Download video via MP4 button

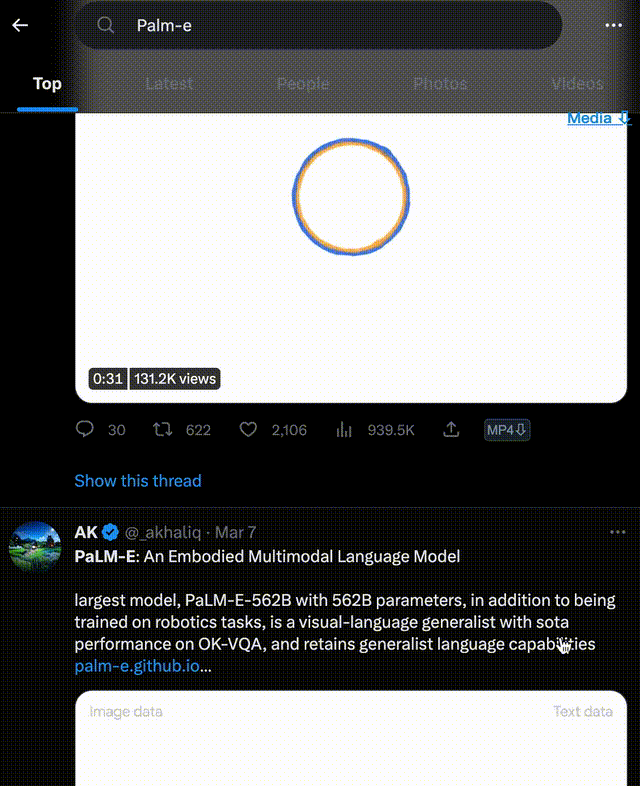point(507,430)
